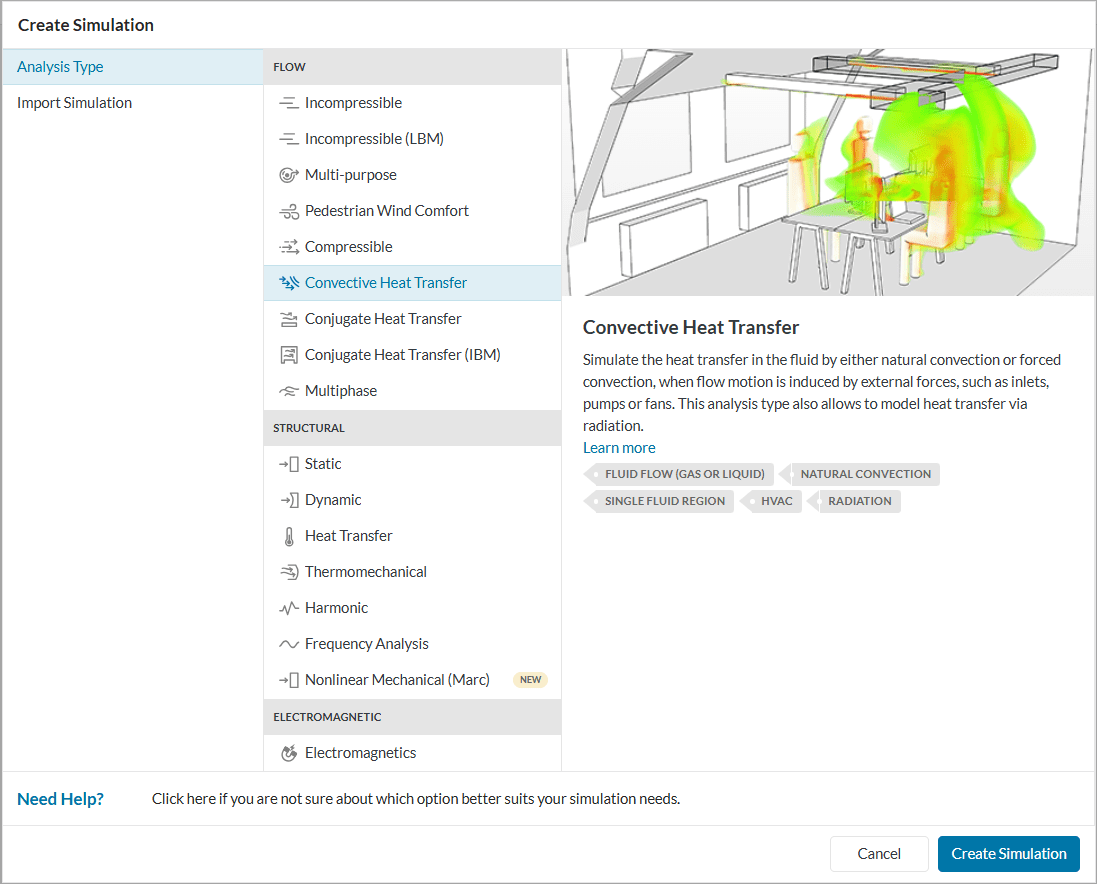Viewport: 1097px width, 884px height.
Task: Click the Incompressible flow icon
Action: [x=288, y=103]
